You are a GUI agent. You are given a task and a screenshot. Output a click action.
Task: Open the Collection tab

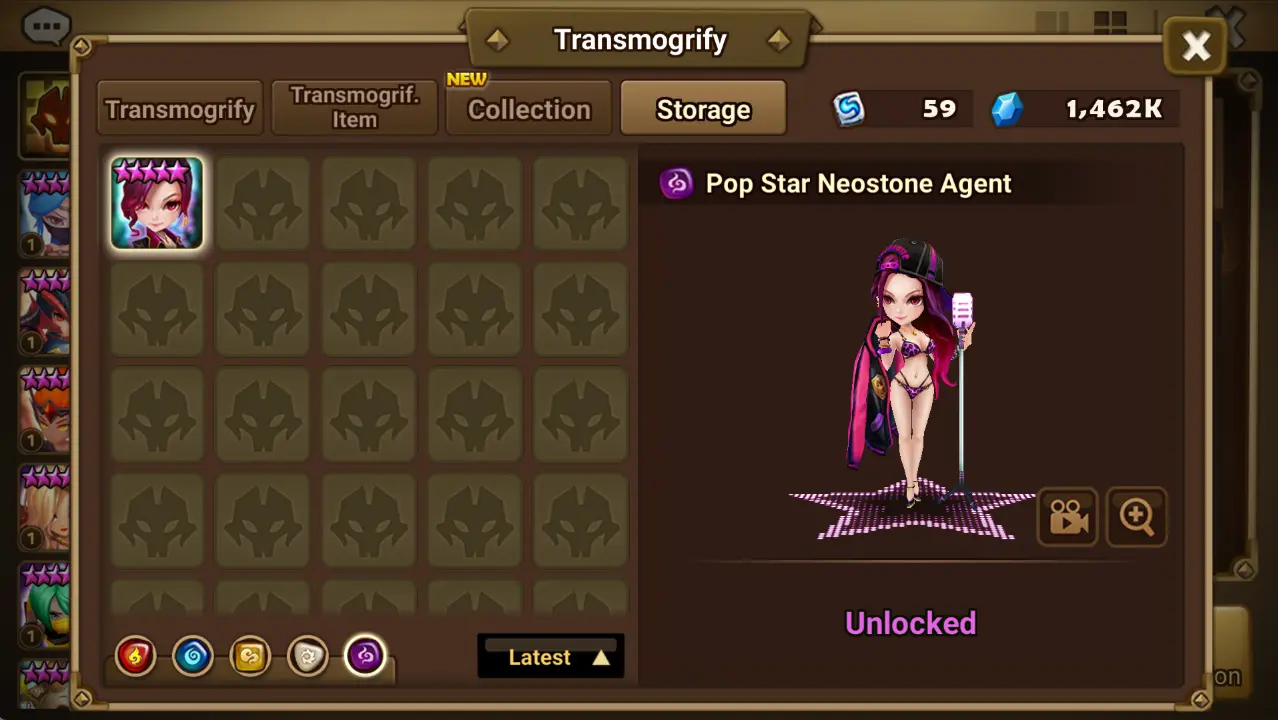coord(529,108)
